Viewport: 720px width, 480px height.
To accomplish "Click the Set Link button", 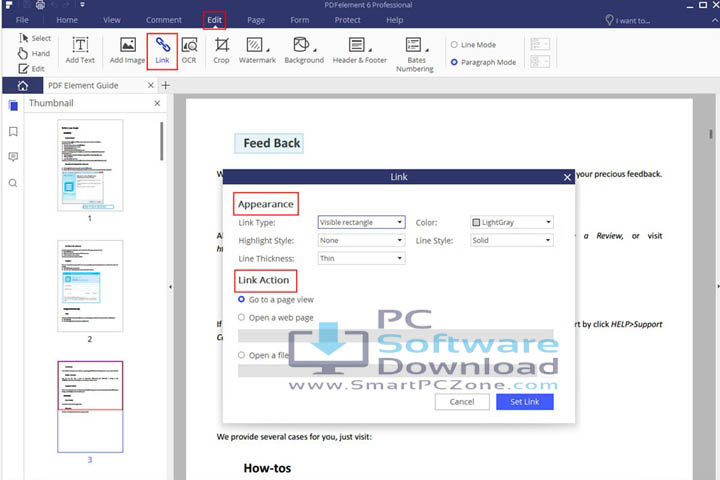I will (525, 402).
